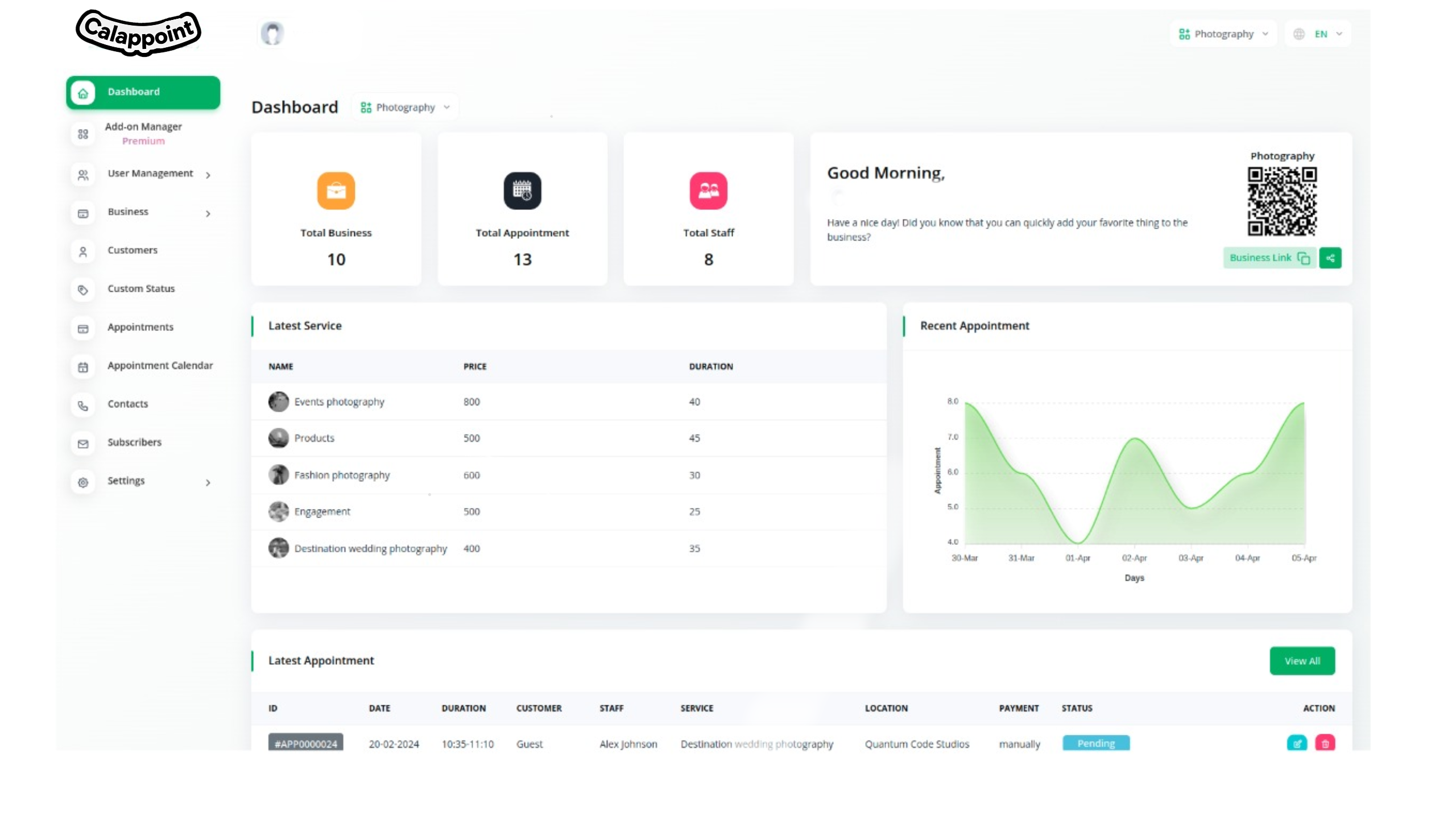Click the Products price 500
This screenshot has height=819, width=1456.
point(471,438)
